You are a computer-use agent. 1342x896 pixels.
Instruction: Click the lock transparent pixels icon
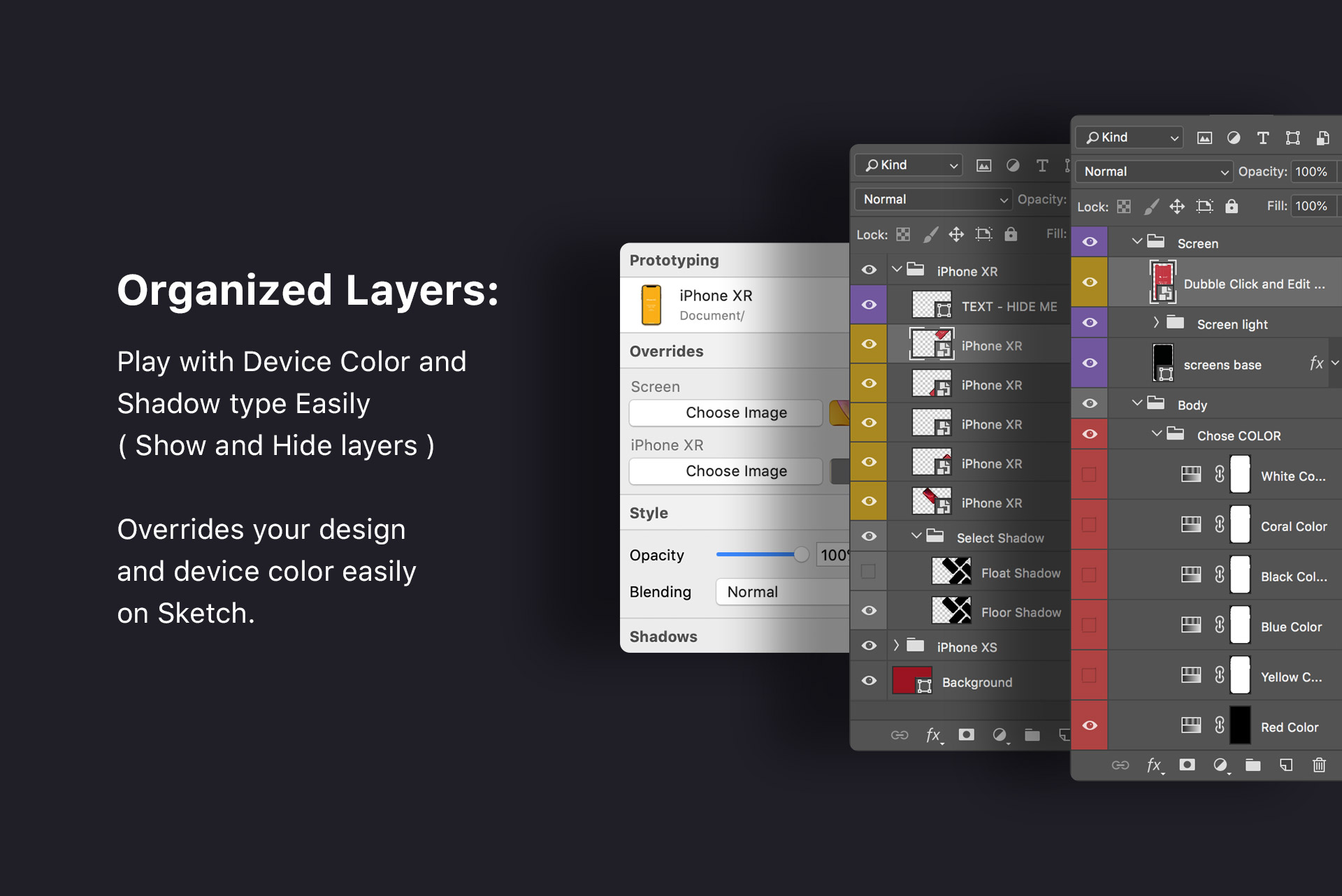(1123, 206)
